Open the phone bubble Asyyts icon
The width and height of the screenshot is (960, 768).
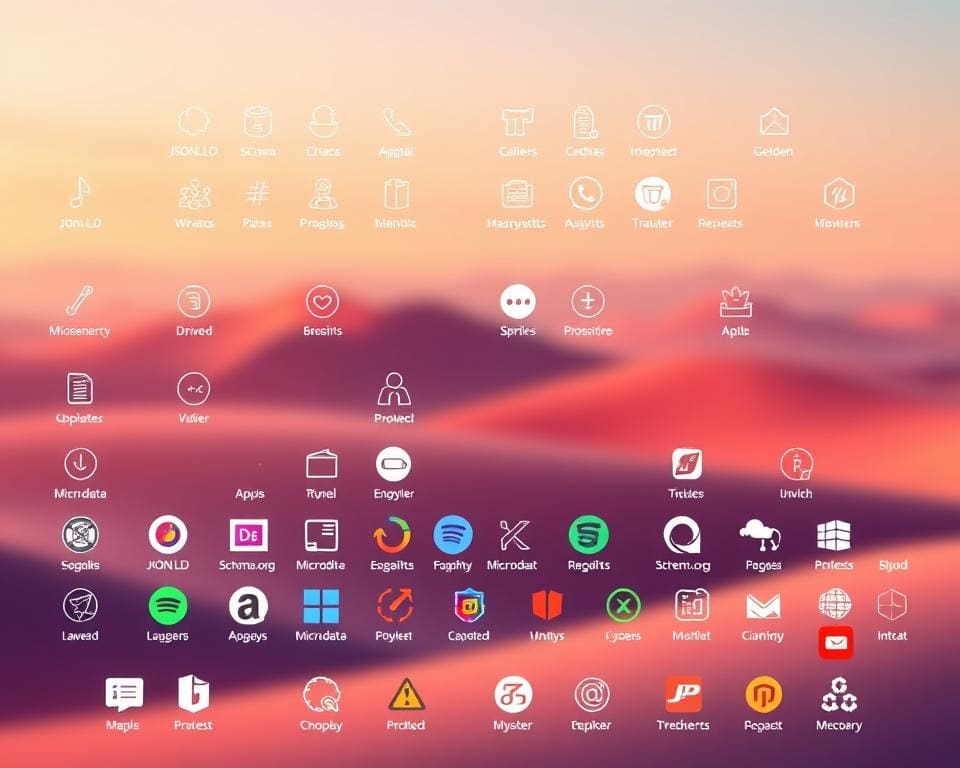(x=586, y=194)
